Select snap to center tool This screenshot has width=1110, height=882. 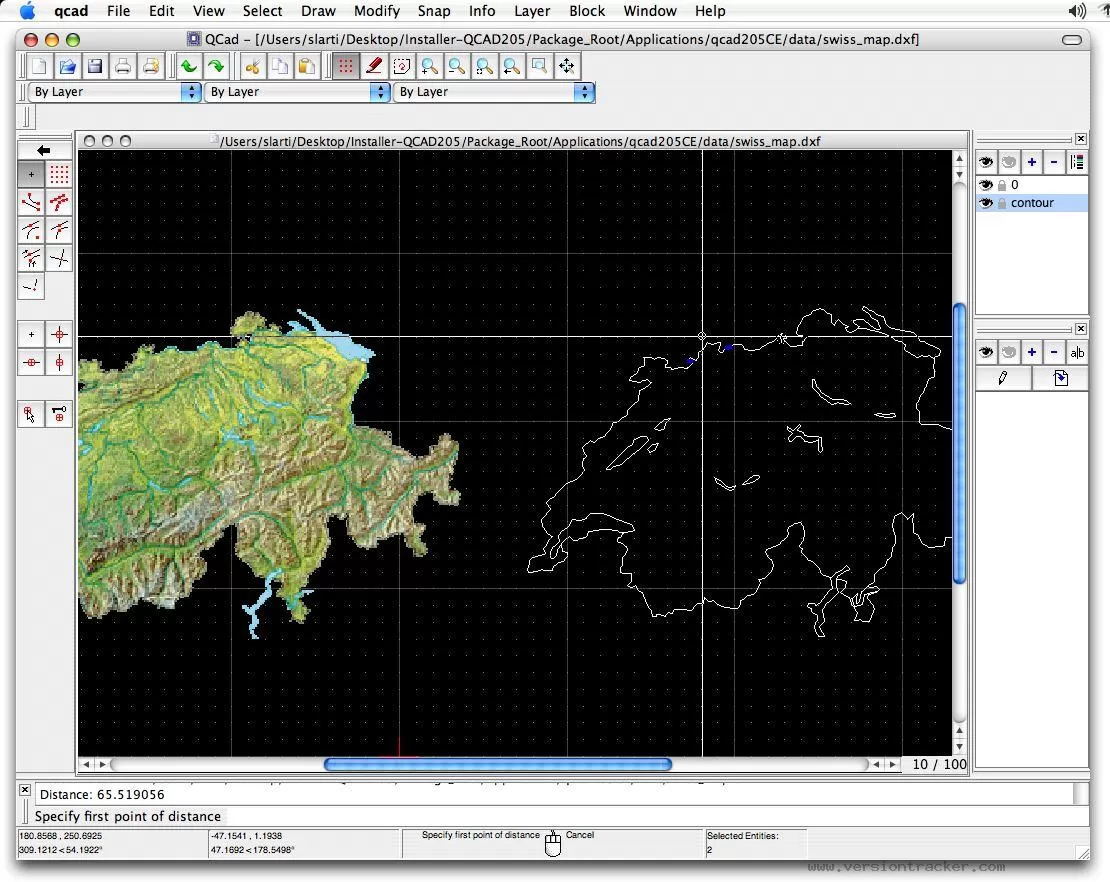31,231
